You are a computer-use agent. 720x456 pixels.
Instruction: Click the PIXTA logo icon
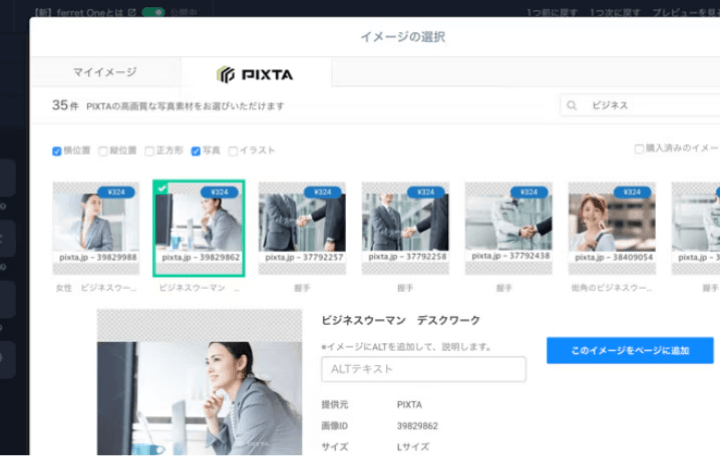(x=225, y=74)
